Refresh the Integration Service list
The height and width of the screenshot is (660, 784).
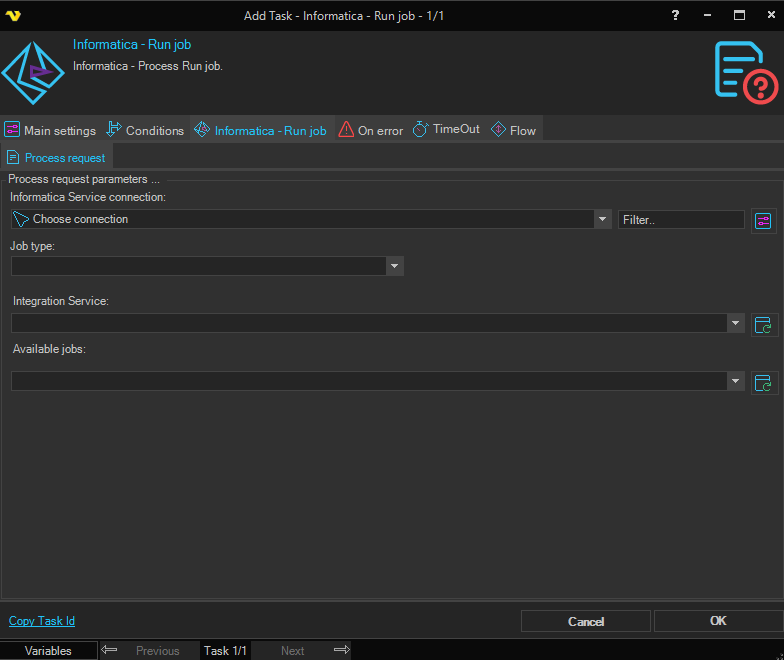pos(764,324)
